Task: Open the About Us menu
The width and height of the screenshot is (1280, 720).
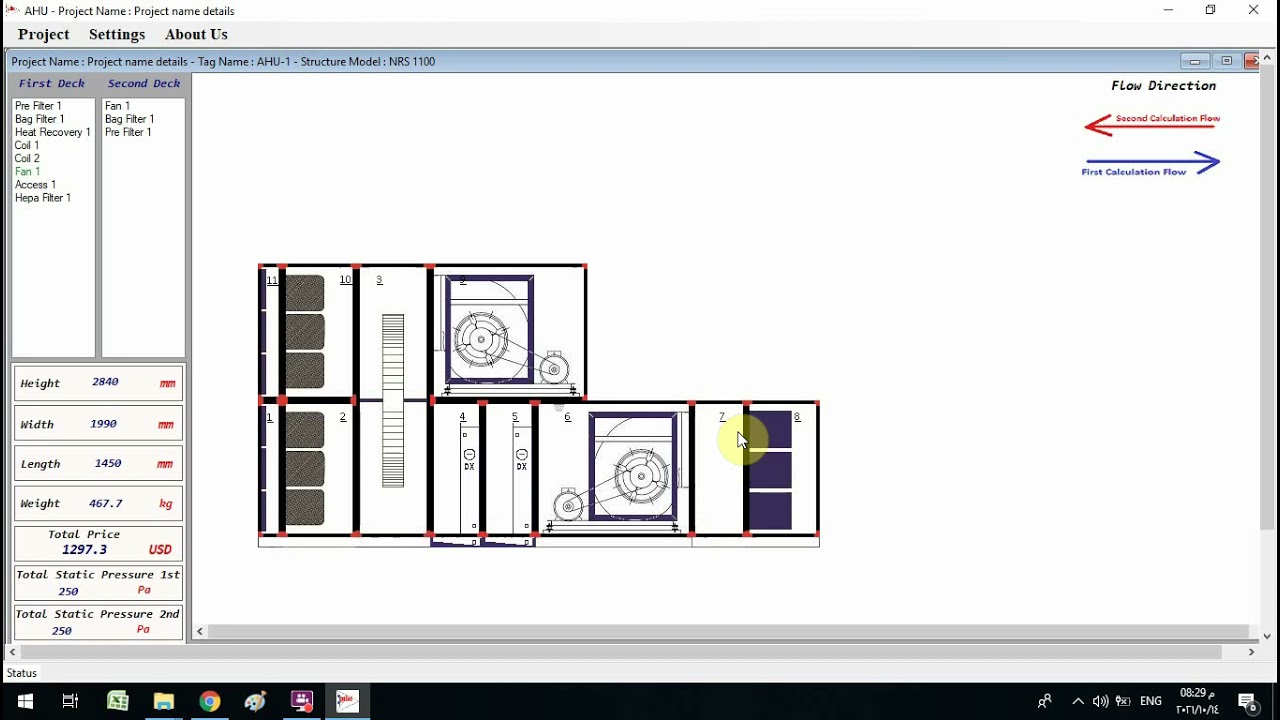Action: (196, 34)
